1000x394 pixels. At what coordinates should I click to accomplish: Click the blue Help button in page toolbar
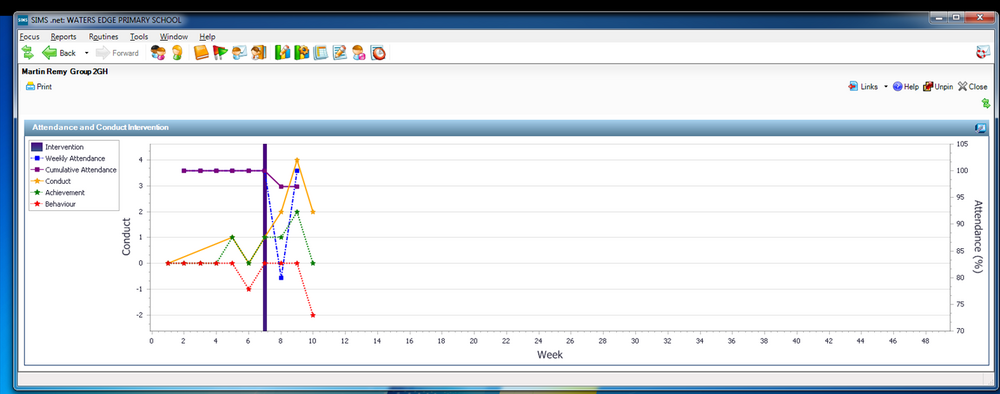[x=906, y=87]
